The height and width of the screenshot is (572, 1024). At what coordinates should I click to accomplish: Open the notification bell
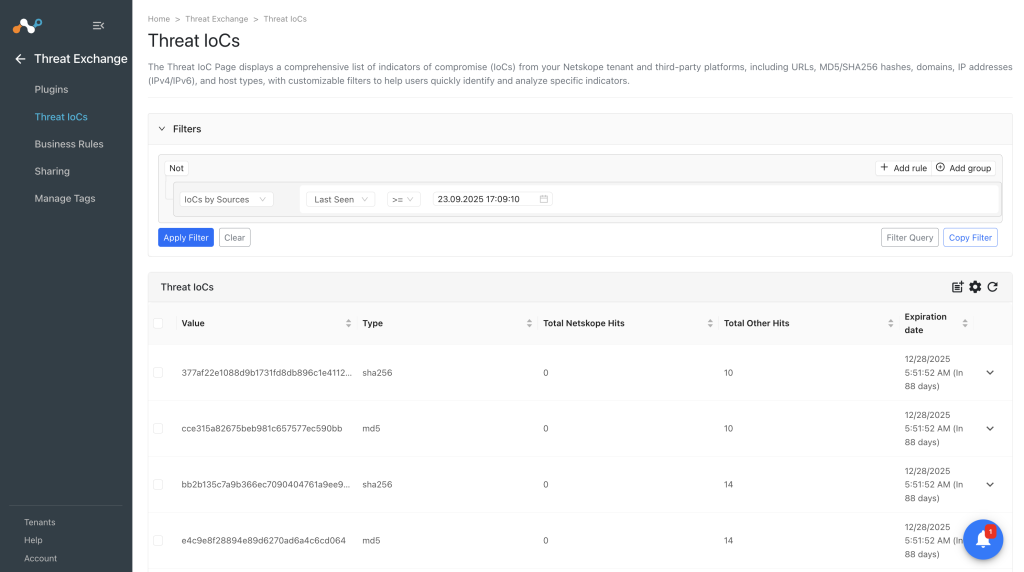click(x=983, y=539)
